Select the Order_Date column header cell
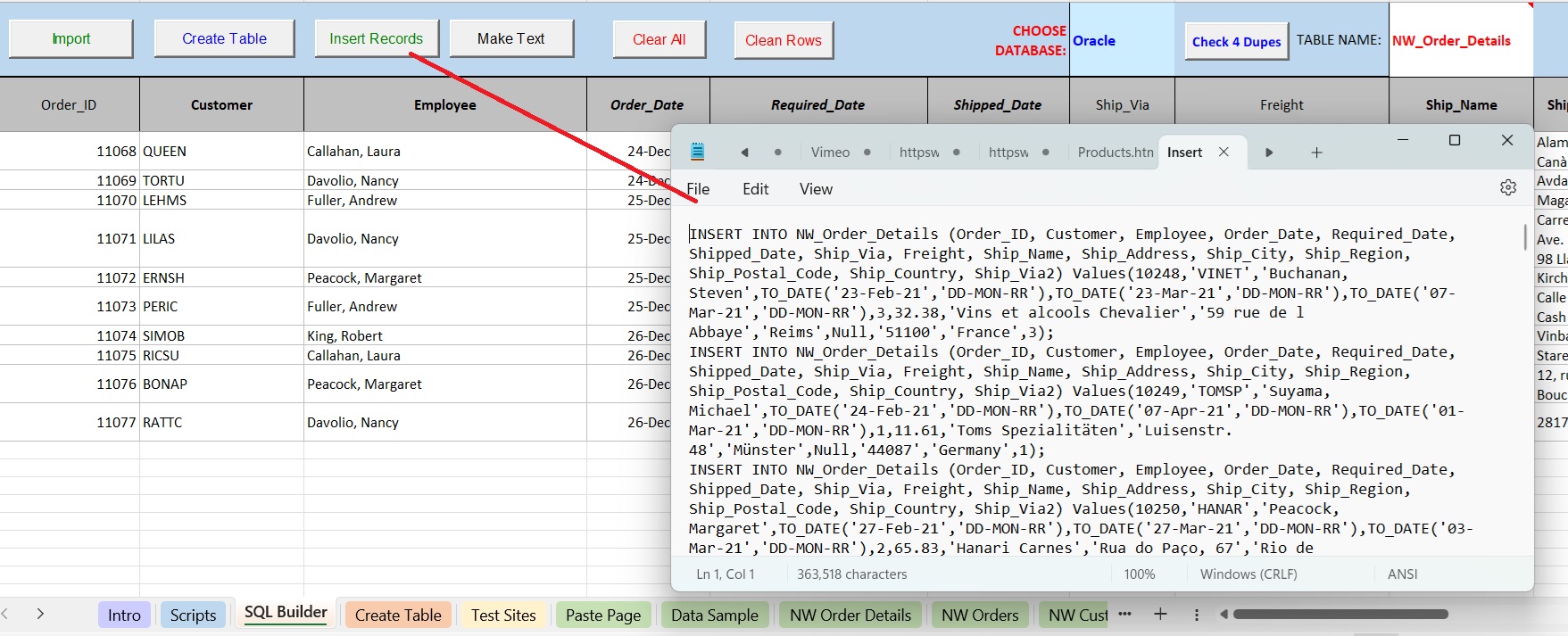Viewport: 1568px width, 636px height. (x=647, y=105)
